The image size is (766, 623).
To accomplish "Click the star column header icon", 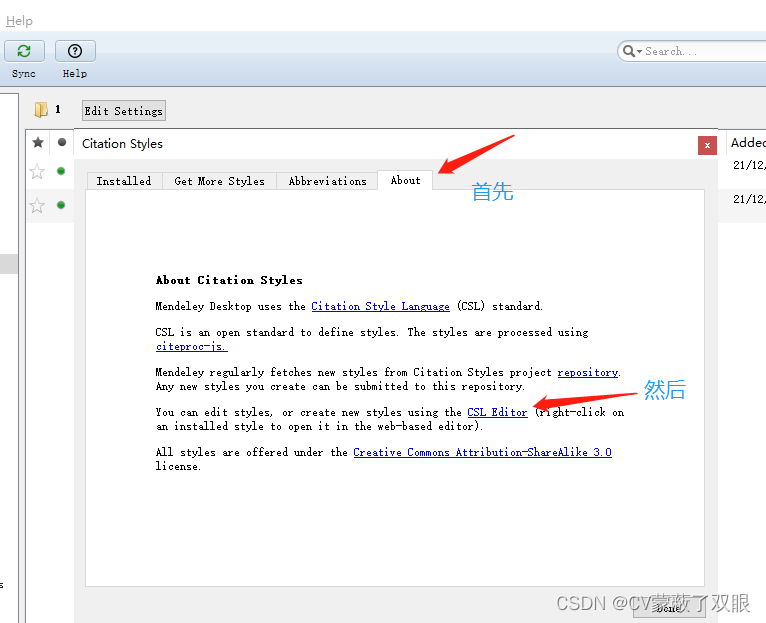I will 38,142.
